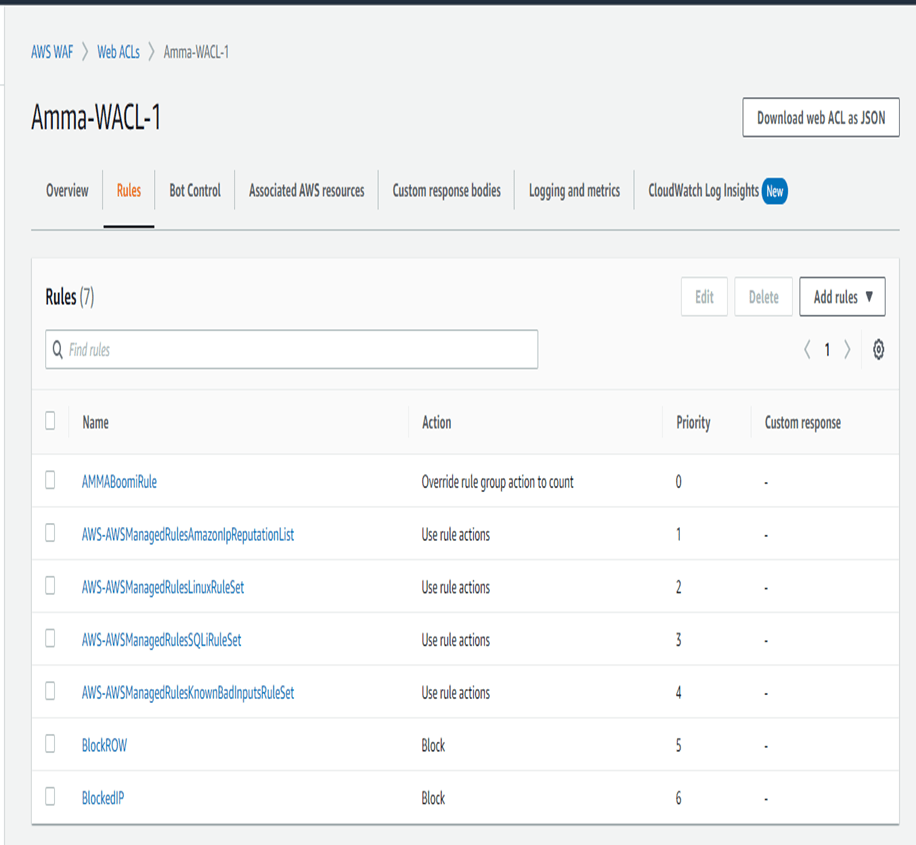This screenshot has height=845, width=916.
Task: Select the AWS-AWSManagedRulesLinuxRuleSet checkbox
Action: pos(50,586)
